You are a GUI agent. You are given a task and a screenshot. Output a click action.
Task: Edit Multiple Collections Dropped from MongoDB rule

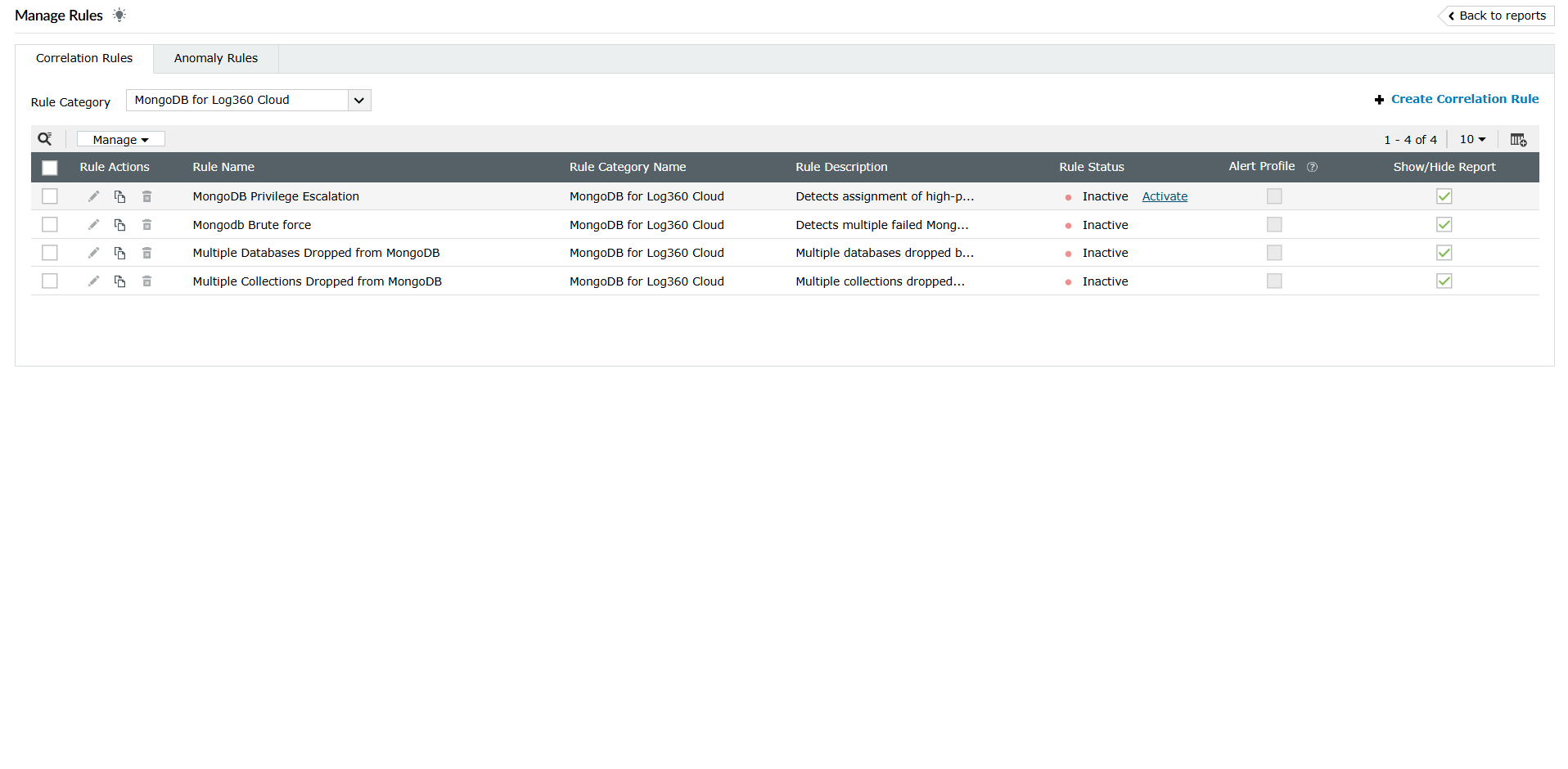pyautogui.click(x=93, y=281)
